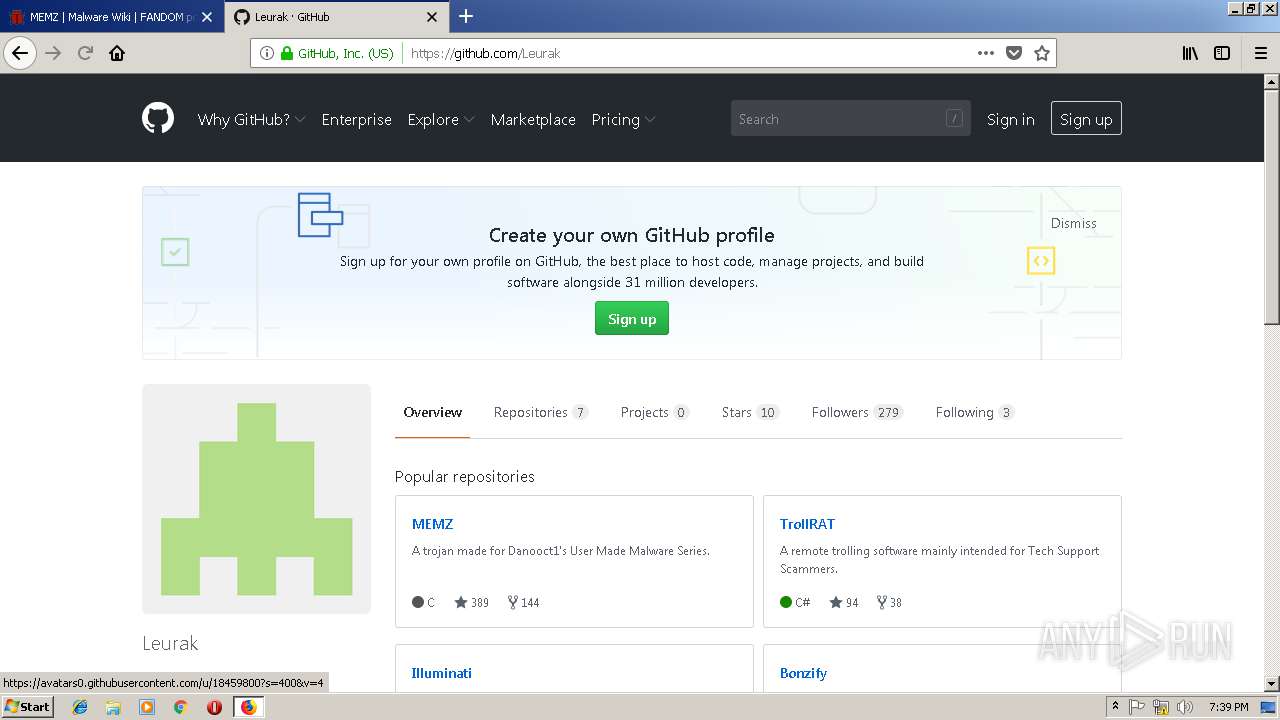Click the GitHub octocat logo

coord(158,119)
